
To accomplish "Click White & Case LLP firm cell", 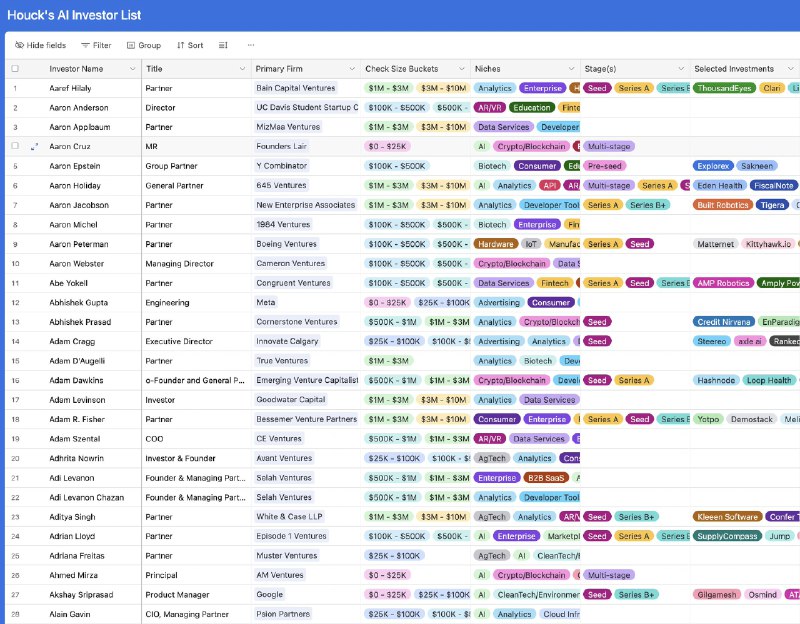I will 289,516.
